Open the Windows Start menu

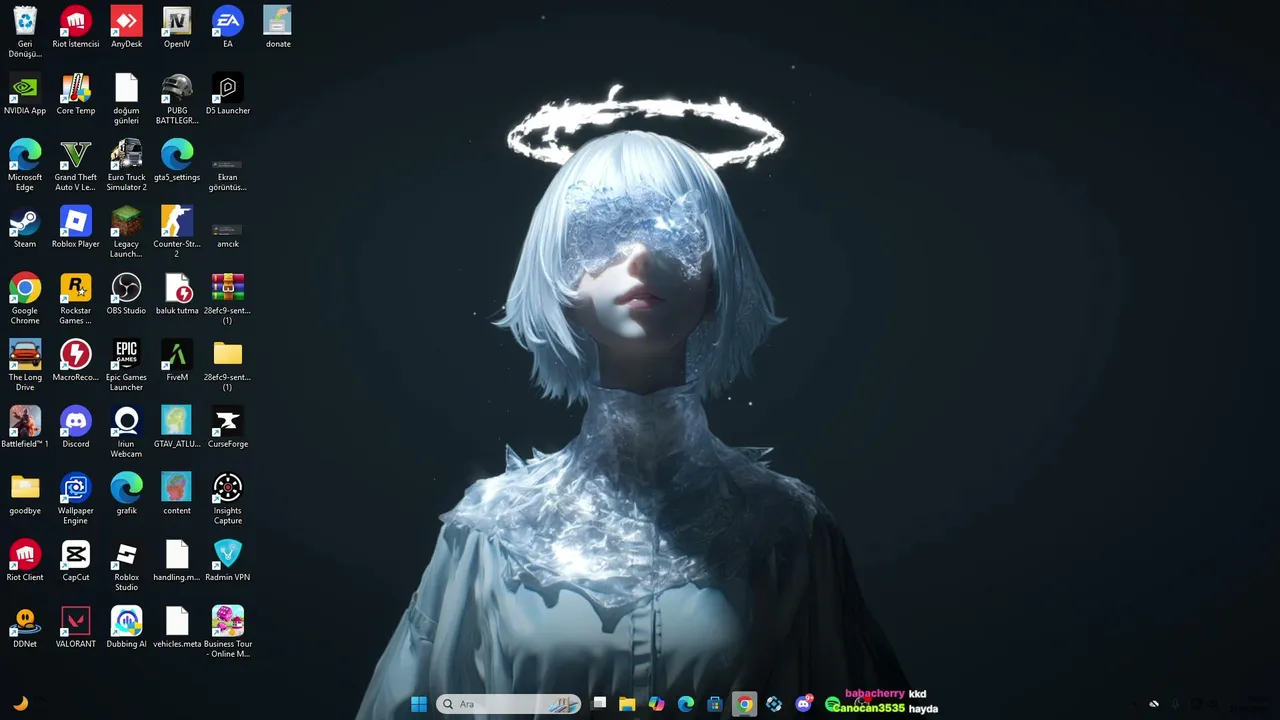(419, 704)
